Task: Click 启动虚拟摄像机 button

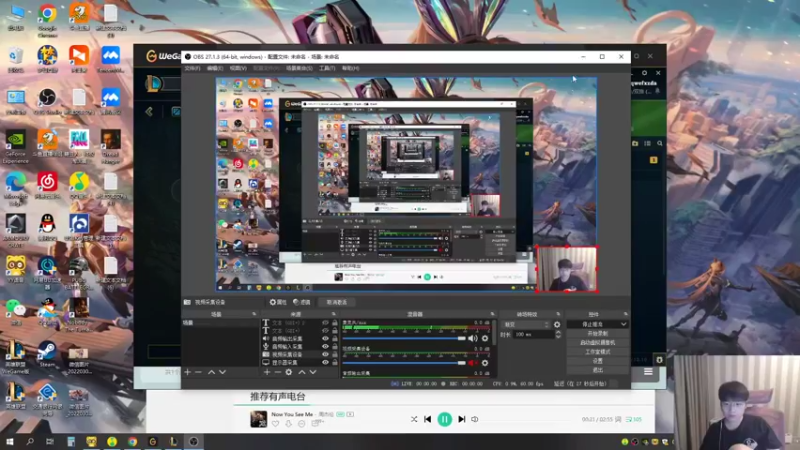Action: (597, 342)
